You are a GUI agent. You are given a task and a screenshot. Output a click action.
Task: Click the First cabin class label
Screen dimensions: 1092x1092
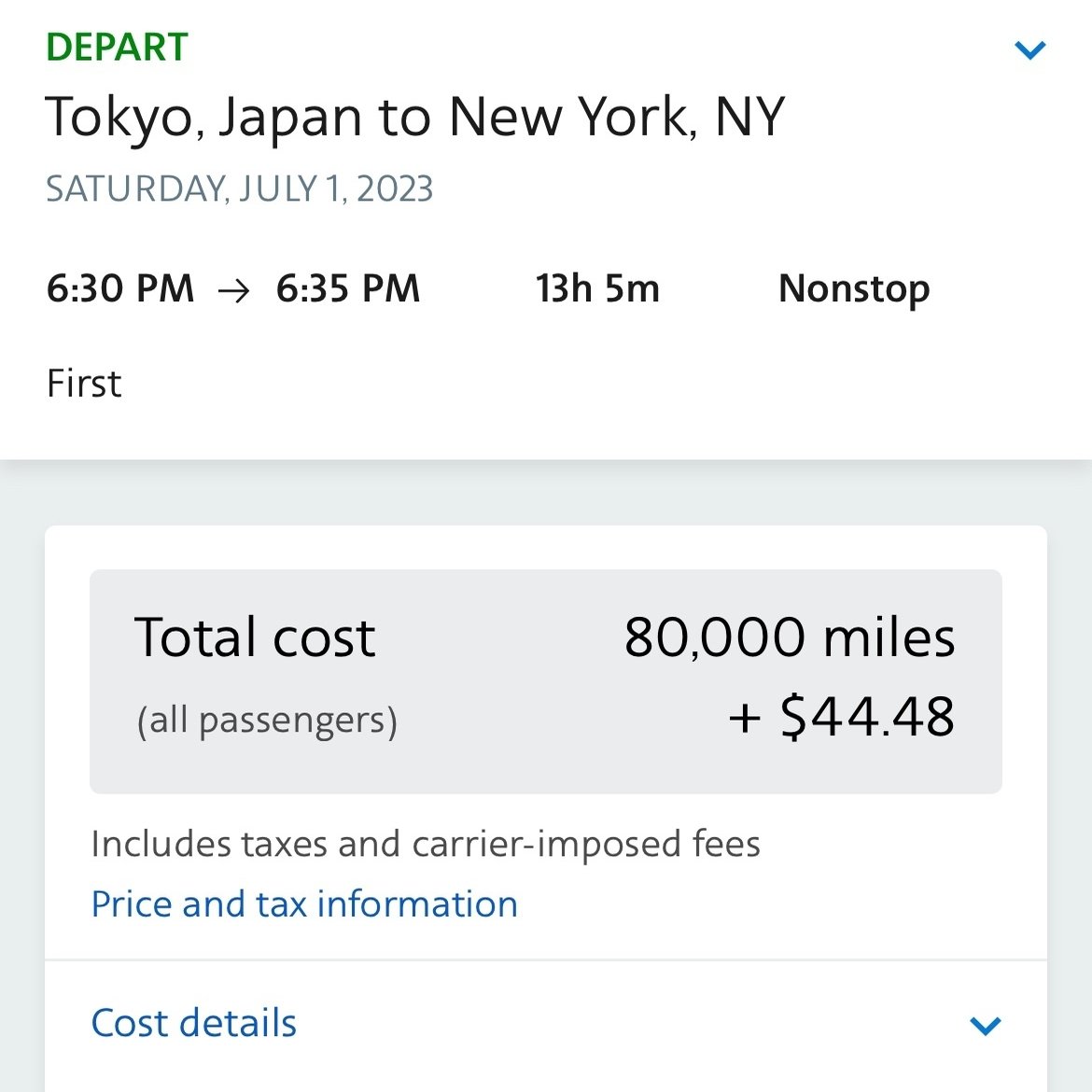click(84, 384)
